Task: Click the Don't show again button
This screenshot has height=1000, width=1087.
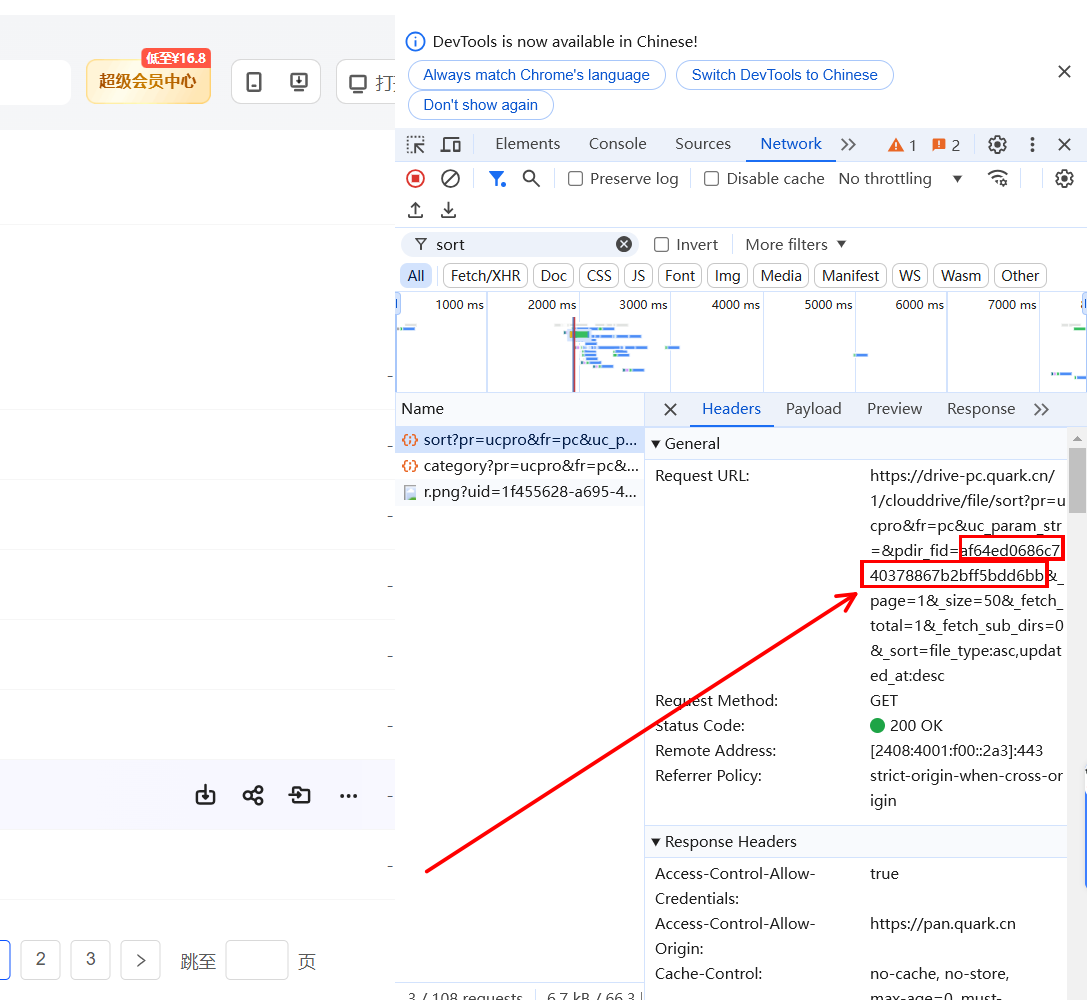Action: [480, 105]
